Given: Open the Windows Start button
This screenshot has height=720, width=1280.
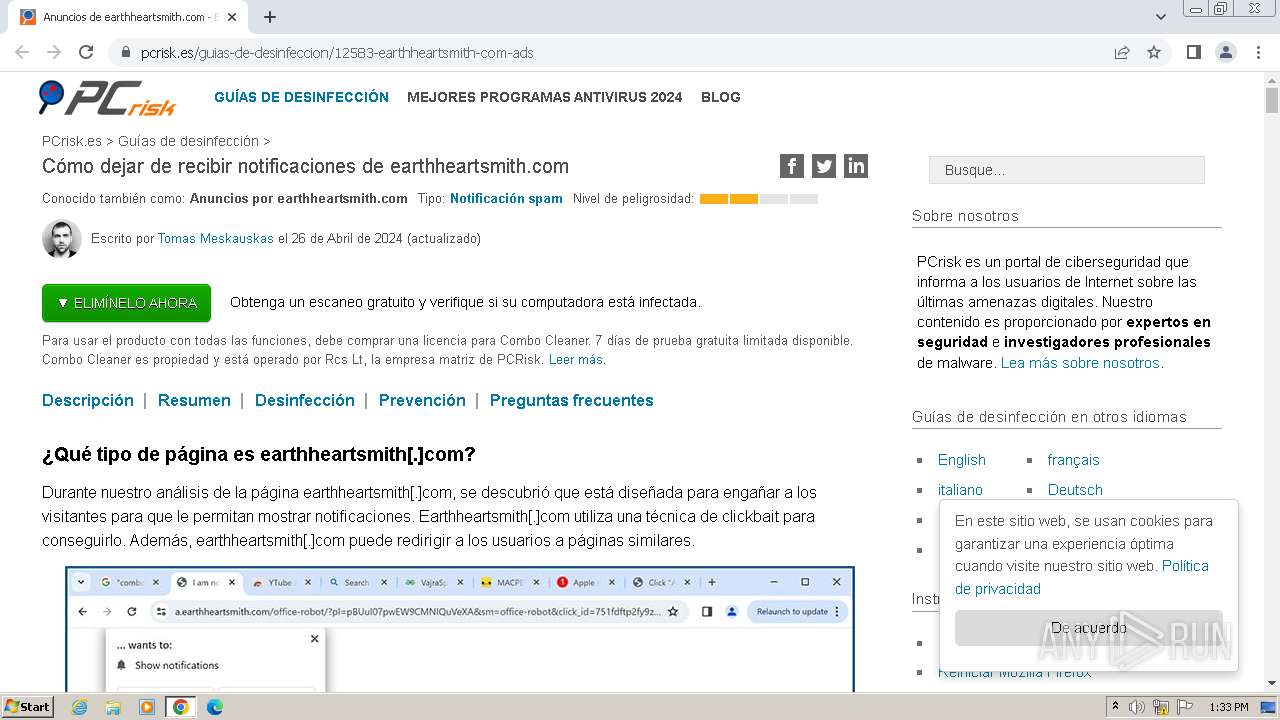Looking at the screenshot, I should pyautogui.click(x=27, y=707).
